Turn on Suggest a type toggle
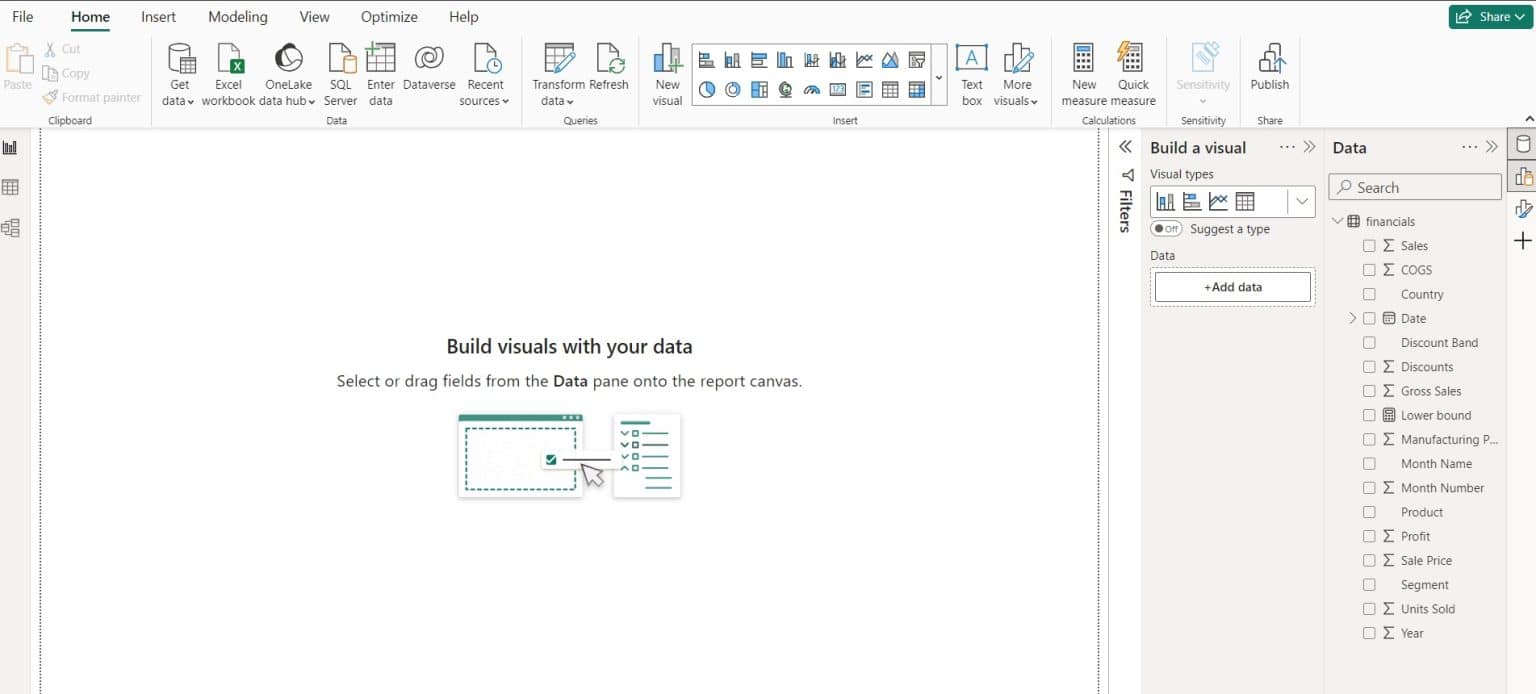The image size is (1536, 694). (1166, 229)
